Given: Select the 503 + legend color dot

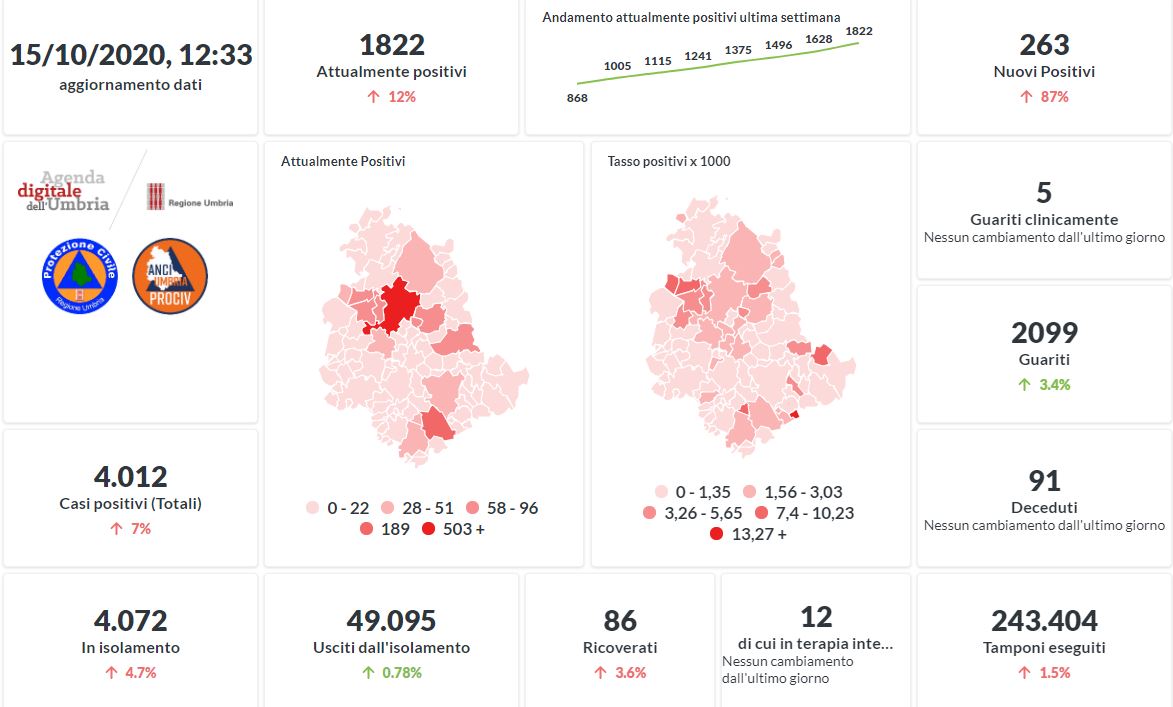Looking at the screenshot, I should coord(430,529).
